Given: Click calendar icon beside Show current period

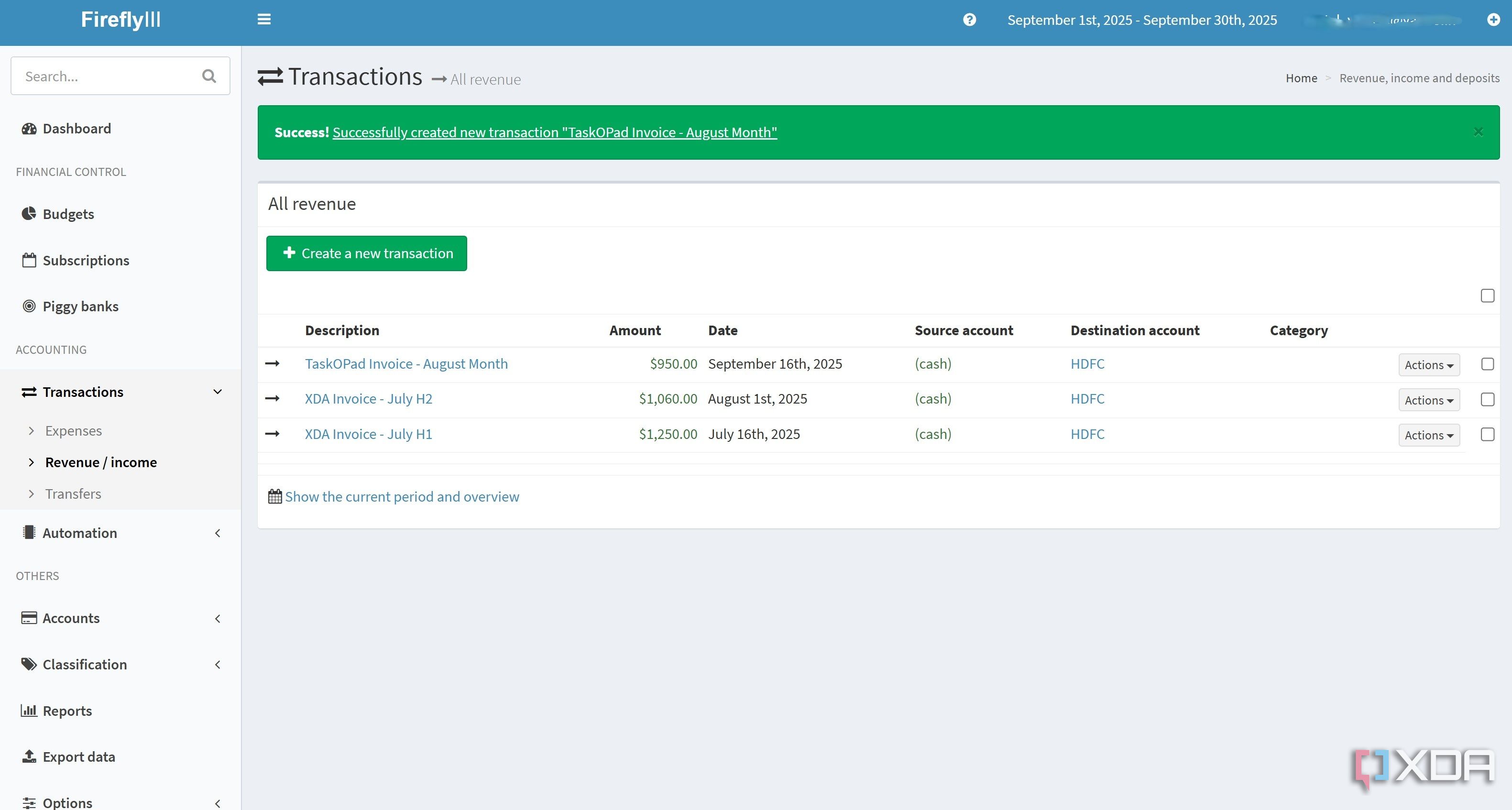Looking at the screenshot, I should tap(274, 496).
